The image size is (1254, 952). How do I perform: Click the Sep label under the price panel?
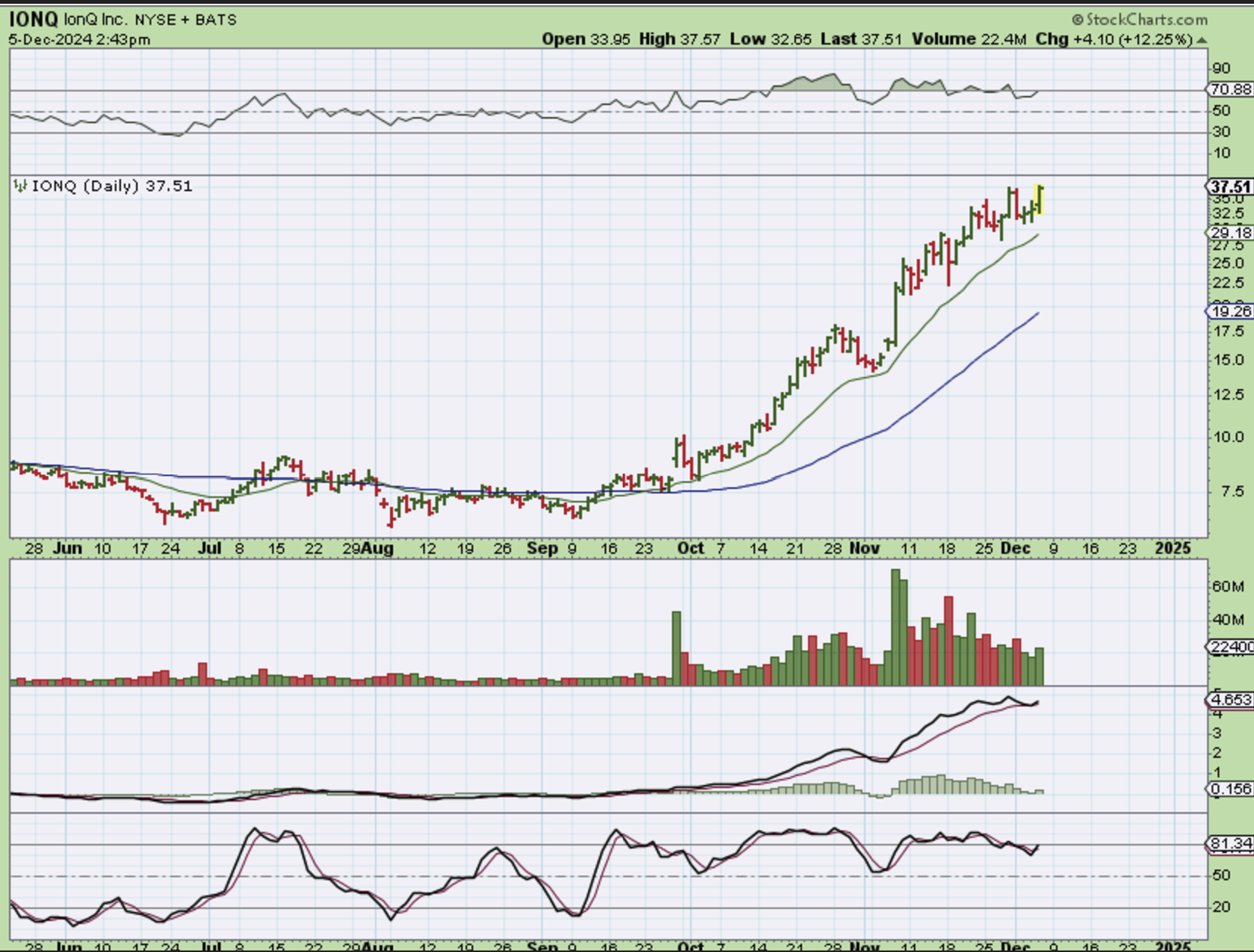pyautogui.click(x=542, y=549)
